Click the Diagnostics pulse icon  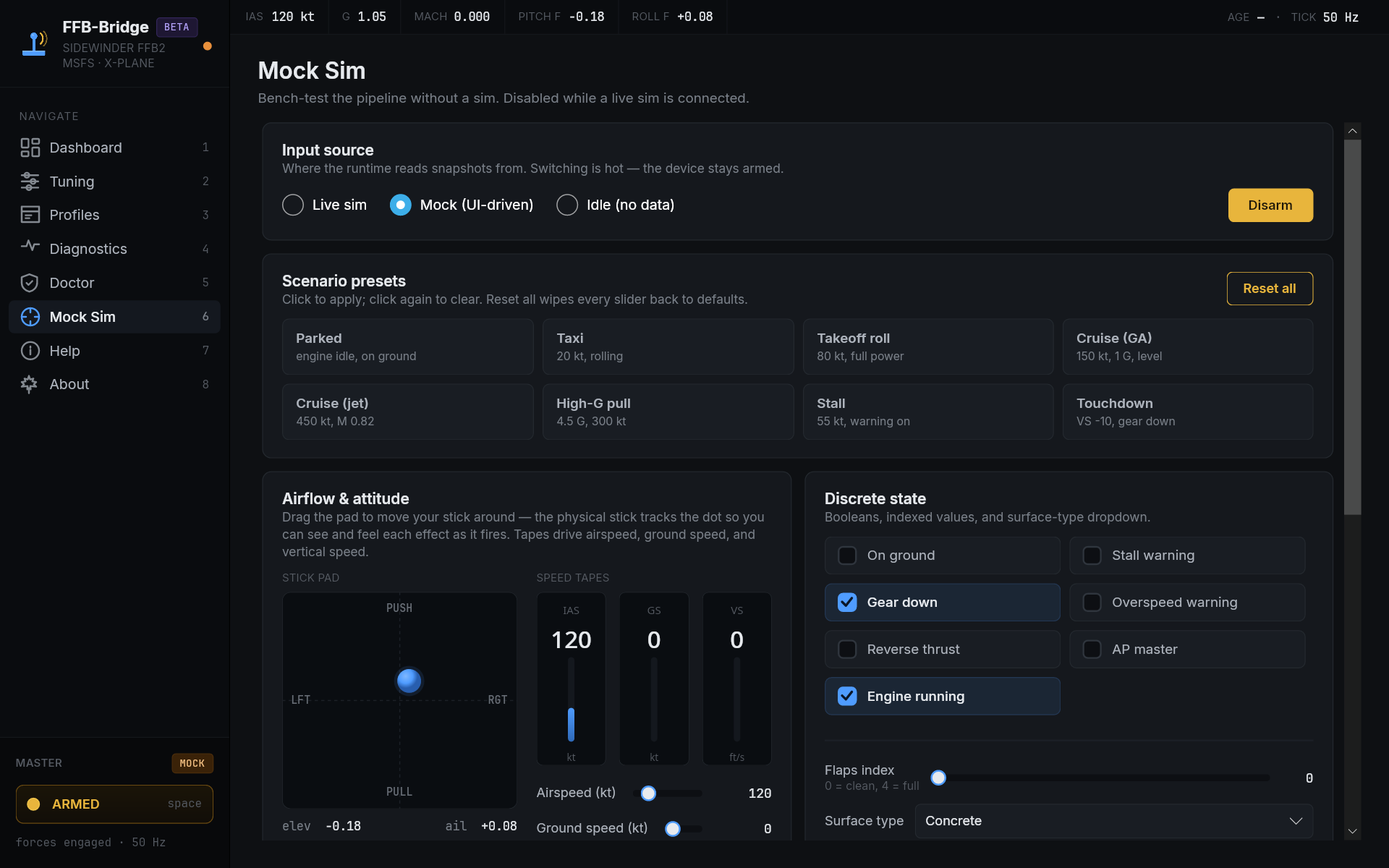[x=30, y=247]
